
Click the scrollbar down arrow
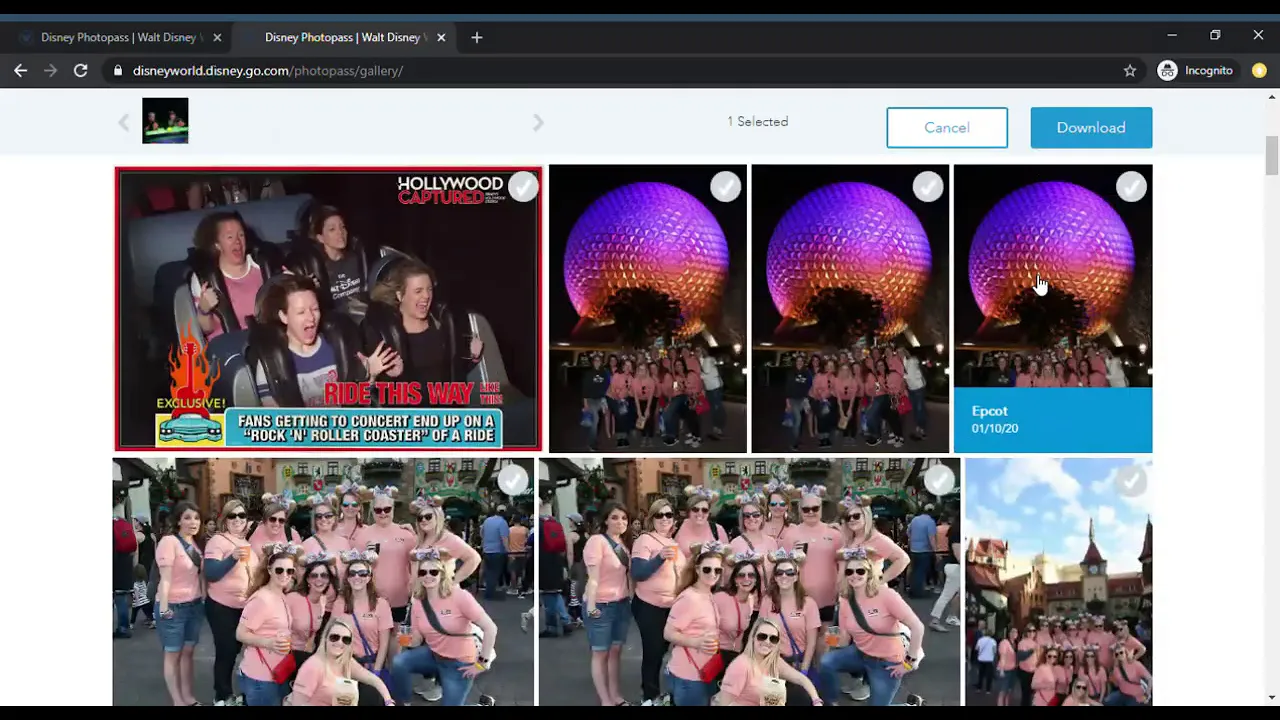[x=1272, y=697]
